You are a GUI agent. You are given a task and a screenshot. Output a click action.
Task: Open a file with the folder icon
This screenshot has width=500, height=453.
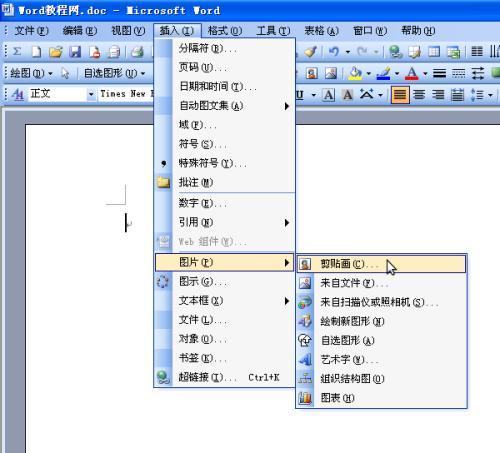pyautogui.click(x=56, y=52)
